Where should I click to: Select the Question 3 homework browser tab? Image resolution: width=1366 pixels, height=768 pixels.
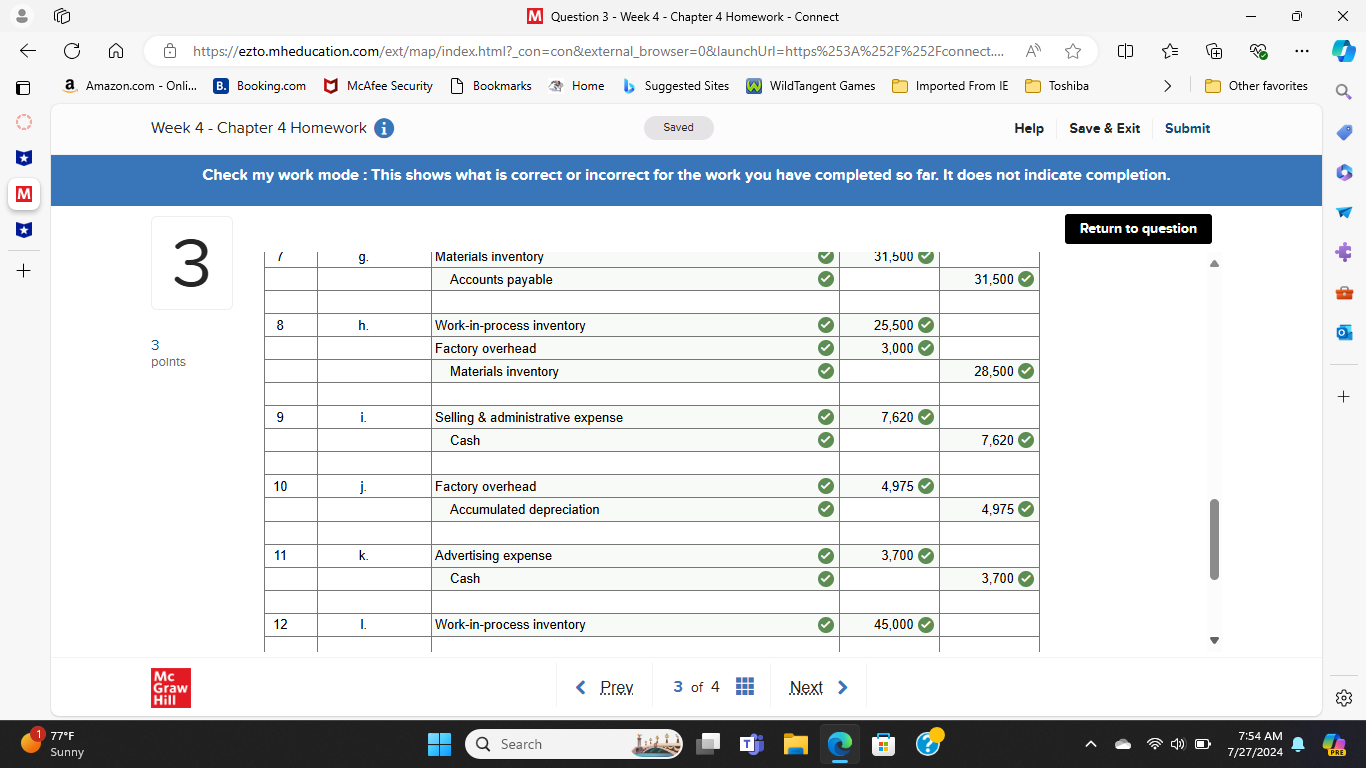coord(683,16)
